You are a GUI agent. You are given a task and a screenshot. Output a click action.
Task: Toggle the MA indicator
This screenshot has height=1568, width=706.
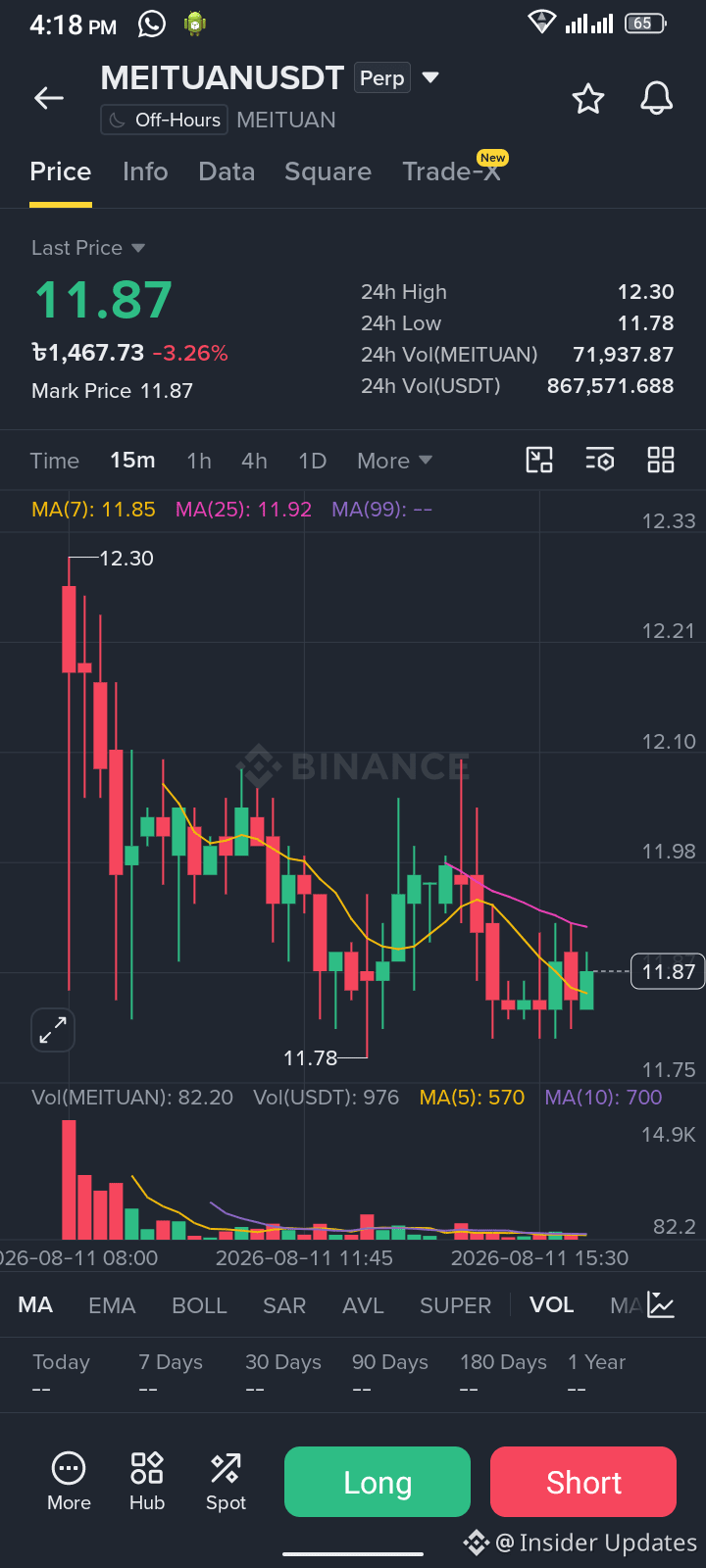click(x=35, y=1305)
